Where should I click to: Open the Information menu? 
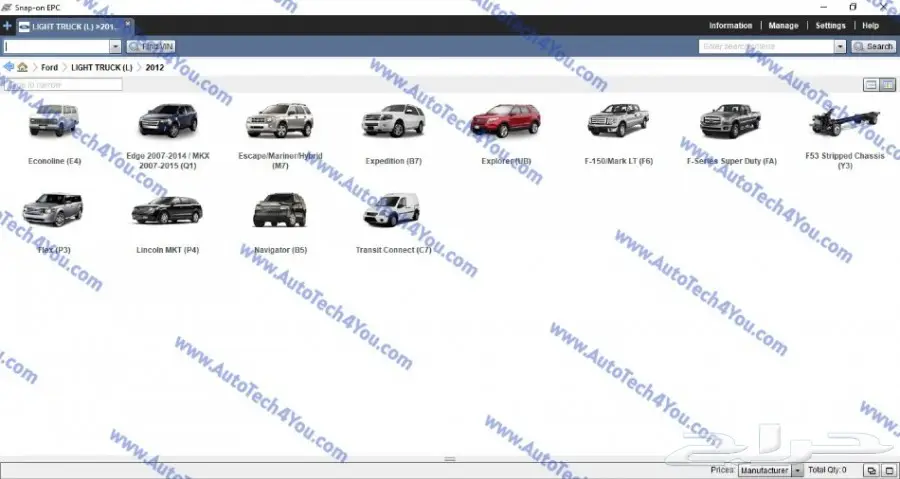(x=730, y=26)
